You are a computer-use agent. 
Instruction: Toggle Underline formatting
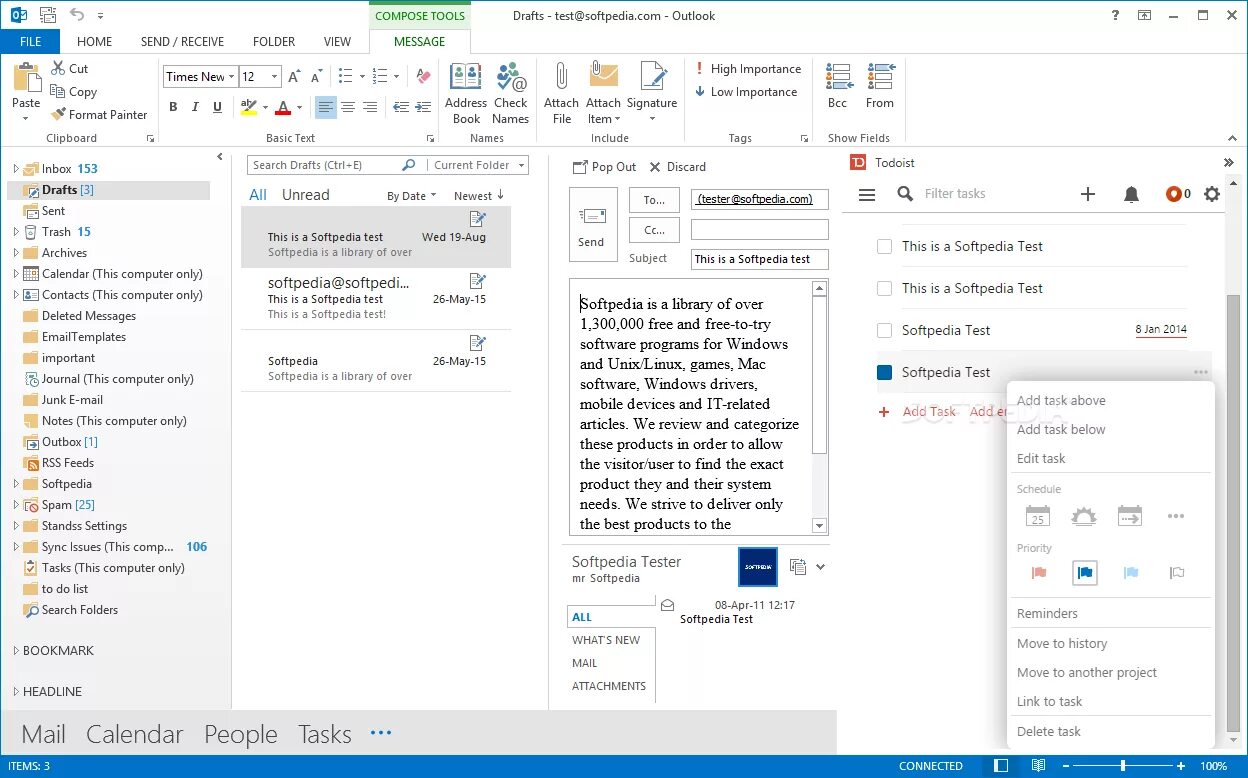(217, 107)
